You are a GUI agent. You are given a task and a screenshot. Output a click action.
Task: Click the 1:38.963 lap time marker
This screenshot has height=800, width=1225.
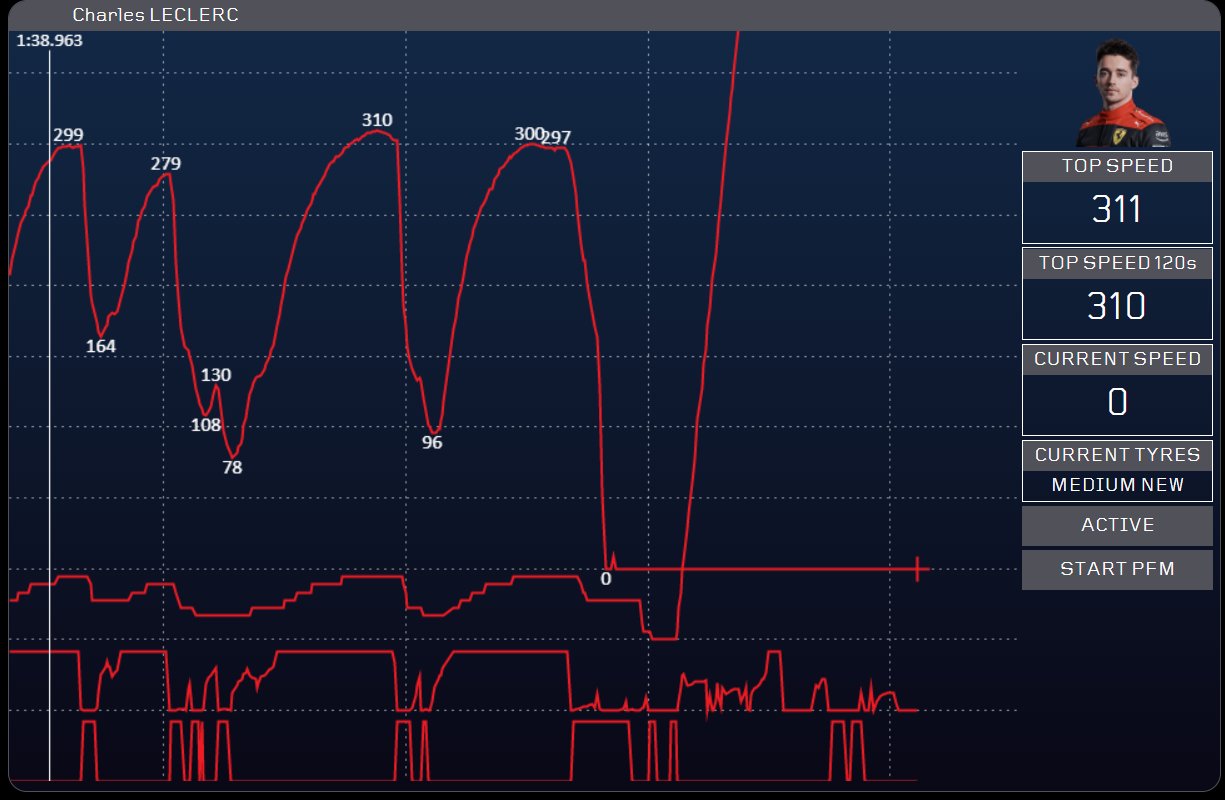coord(49,41)
